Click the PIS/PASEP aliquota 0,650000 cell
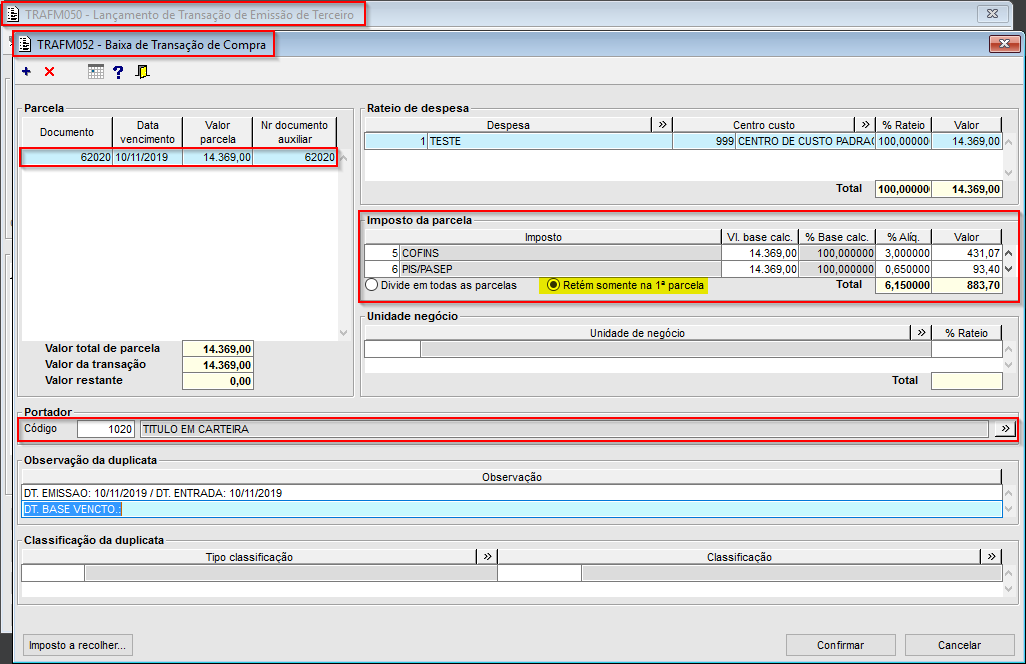1026x664 pixels. tap(904, 269)
